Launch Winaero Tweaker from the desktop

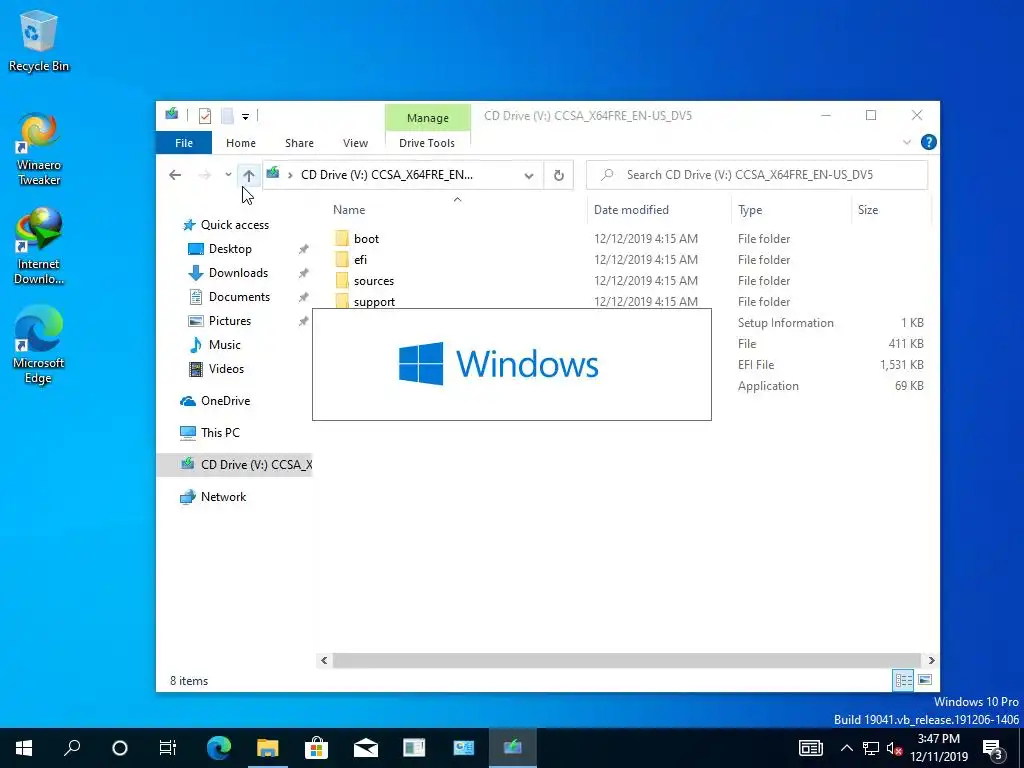pos(39,150)
